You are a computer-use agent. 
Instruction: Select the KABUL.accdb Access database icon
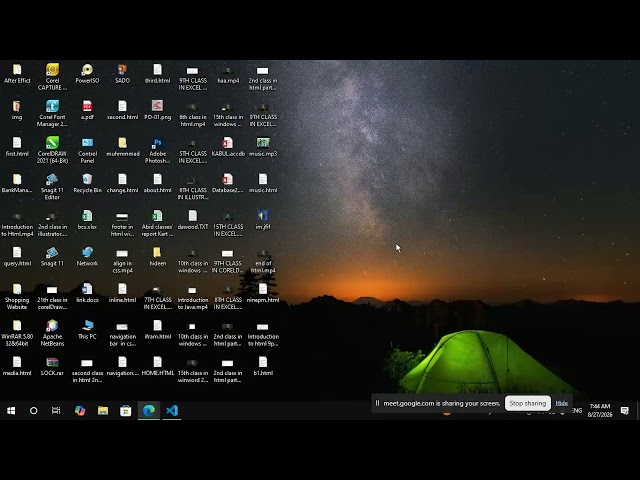click(x=228, y=147)
